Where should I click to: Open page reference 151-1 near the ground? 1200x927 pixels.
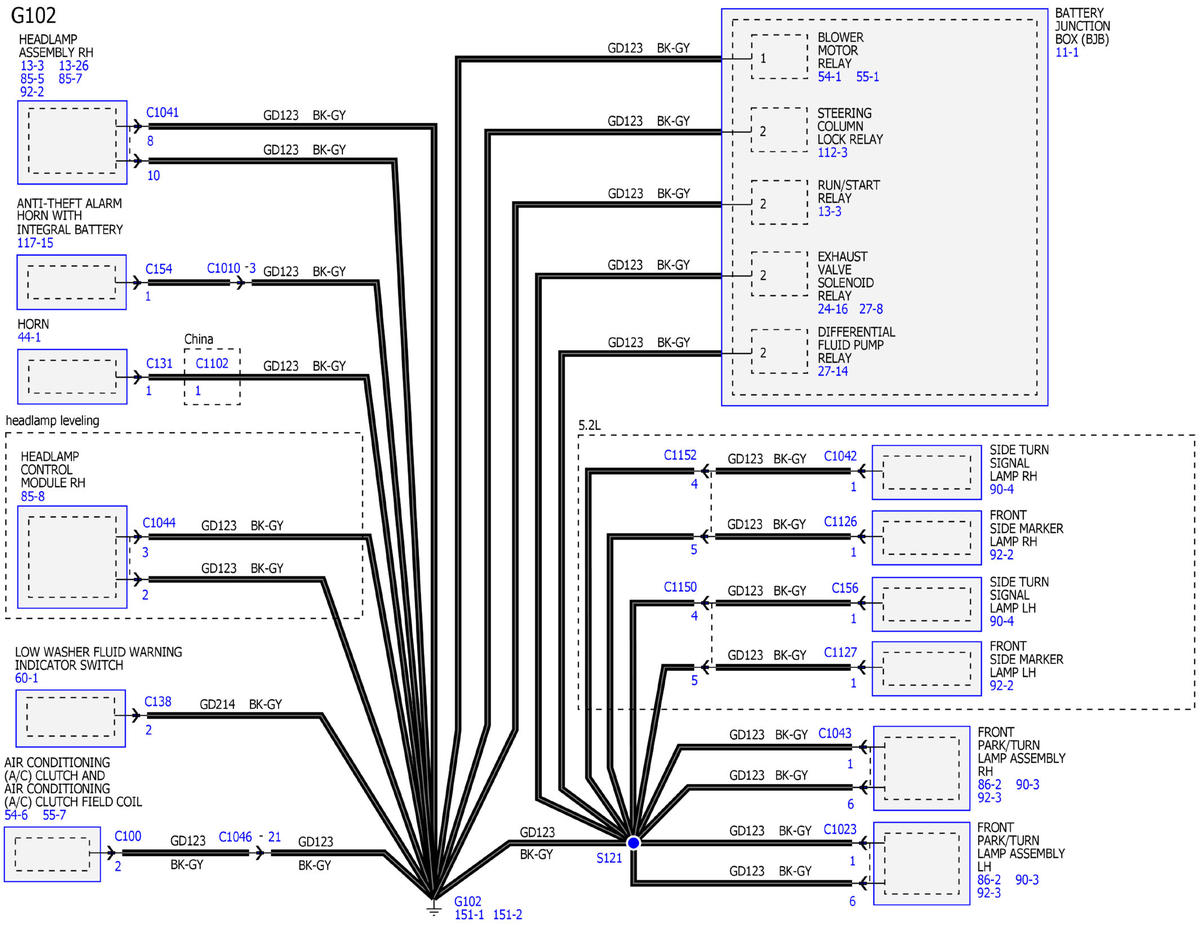(469, 914)
